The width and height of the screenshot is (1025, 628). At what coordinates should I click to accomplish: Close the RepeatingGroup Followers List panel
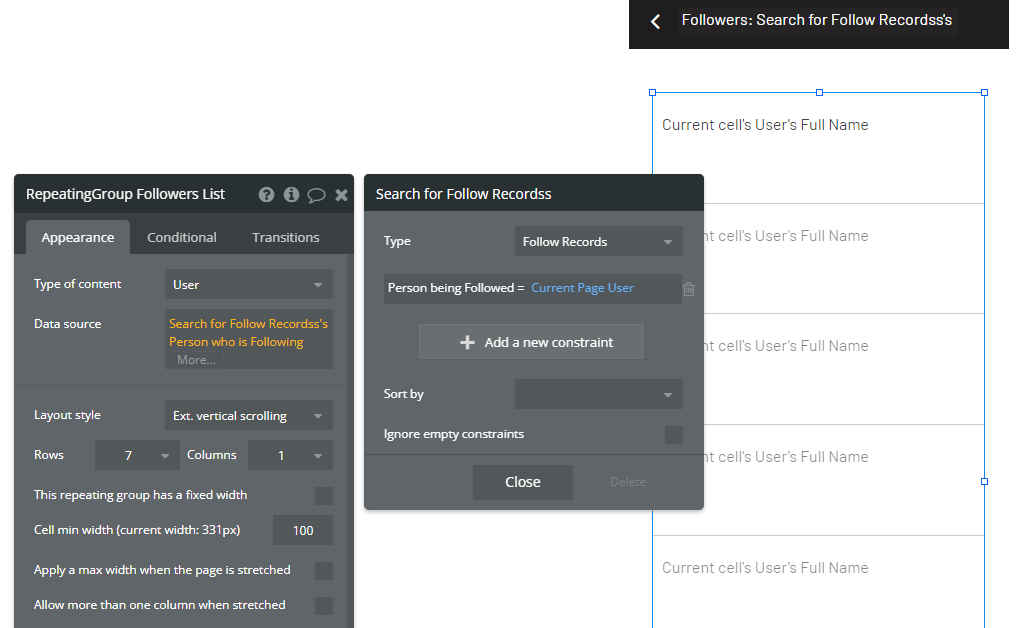click(x=341, y=195)
